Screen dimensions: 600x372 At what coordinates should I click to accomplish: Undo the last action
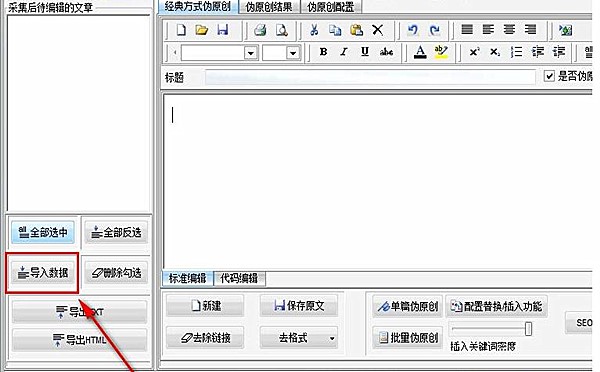tap(412, 30)
